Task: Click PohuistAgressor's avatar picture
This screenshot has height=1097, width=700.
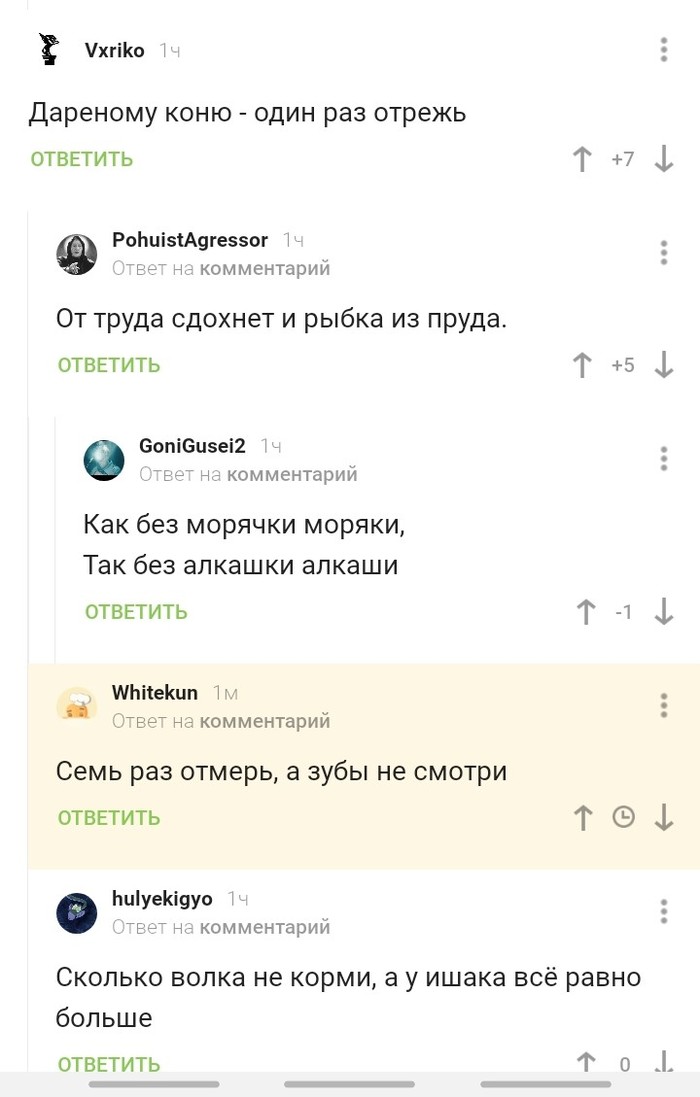Action: [77, 254]
